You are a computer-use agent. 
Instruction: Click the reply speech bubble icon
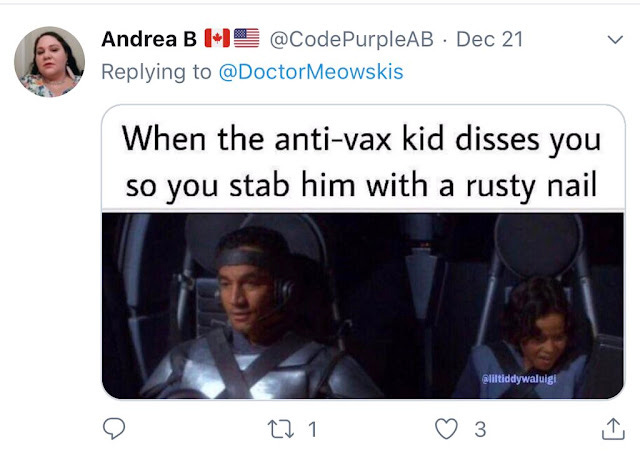point(114,428)
